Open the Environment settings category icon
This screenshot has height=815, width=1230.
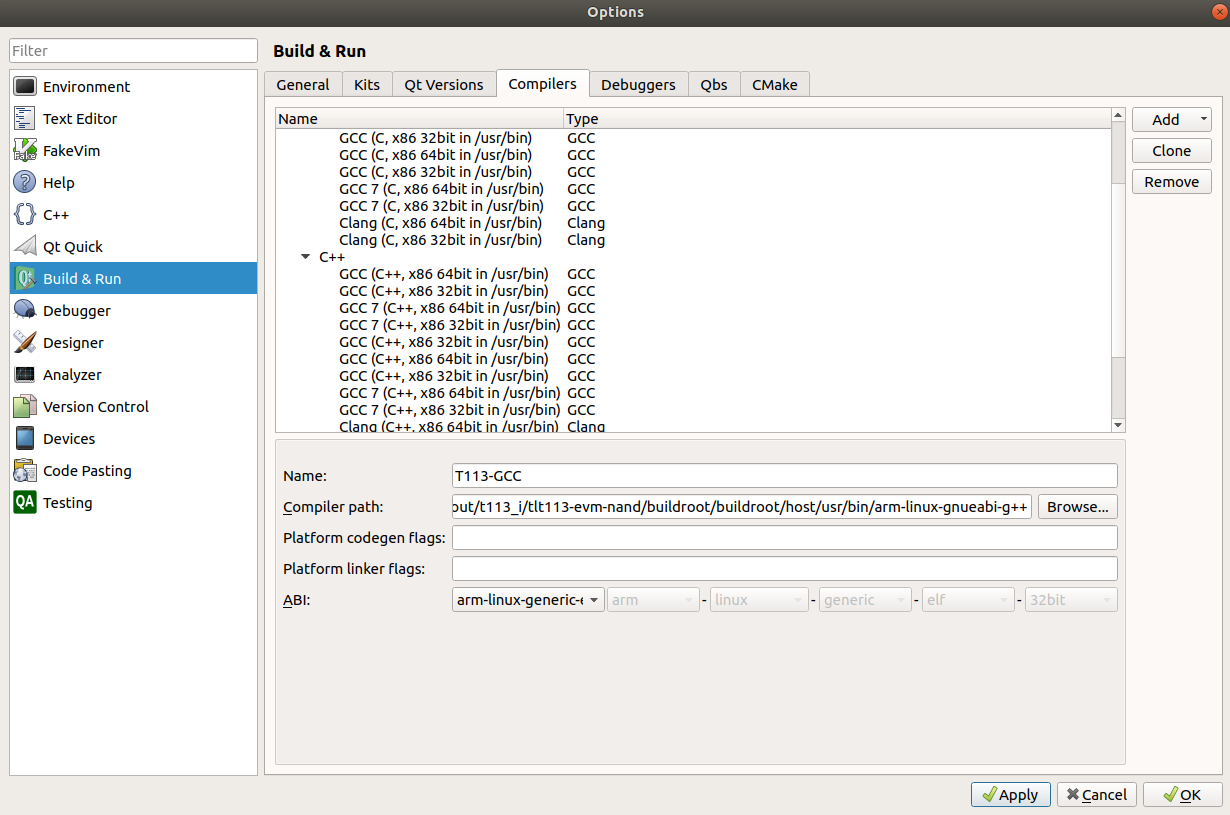26,87
